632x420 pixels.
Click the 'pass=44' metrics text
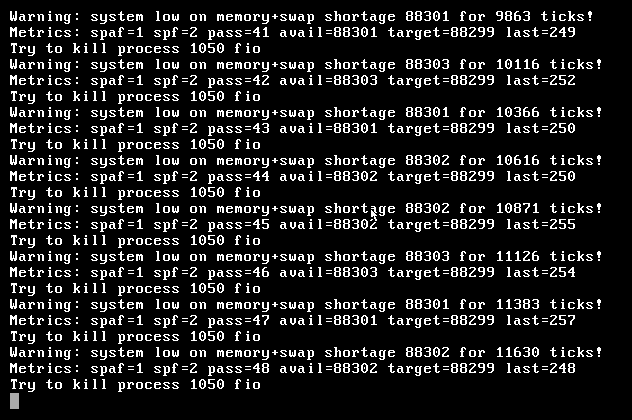click(x=239, y=177)
